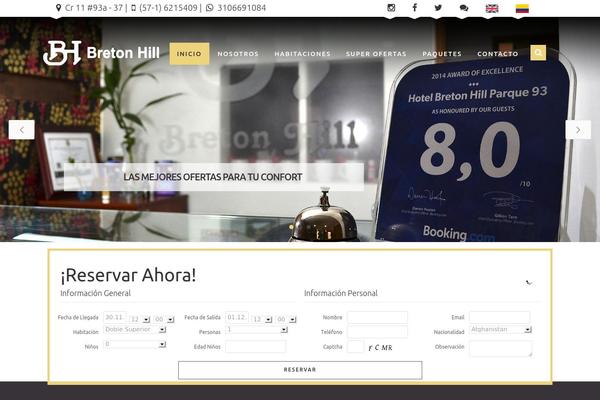
Task: Open the Personas count dropdown
Action: [256, 330]
